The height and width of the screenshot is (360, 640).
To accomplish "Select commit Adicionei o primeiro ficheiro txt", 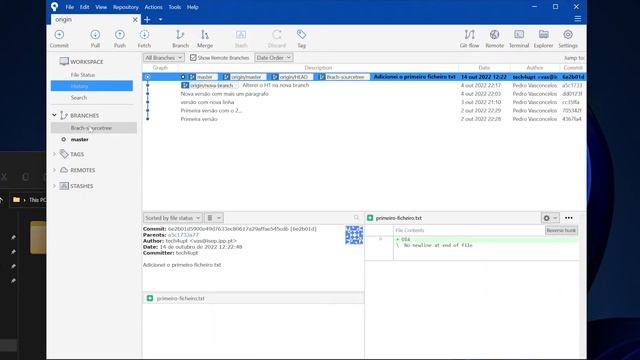I will point(364,77).
